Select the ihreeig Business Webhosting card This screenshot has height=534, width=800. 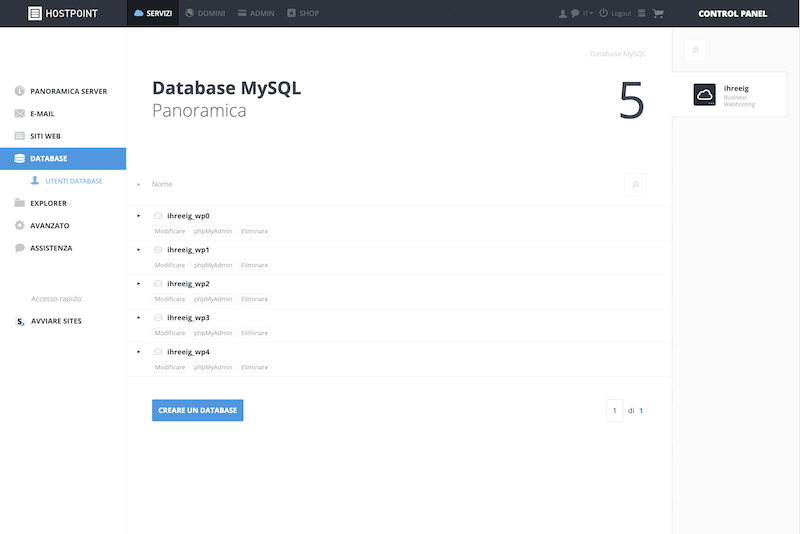coord(730,95)
